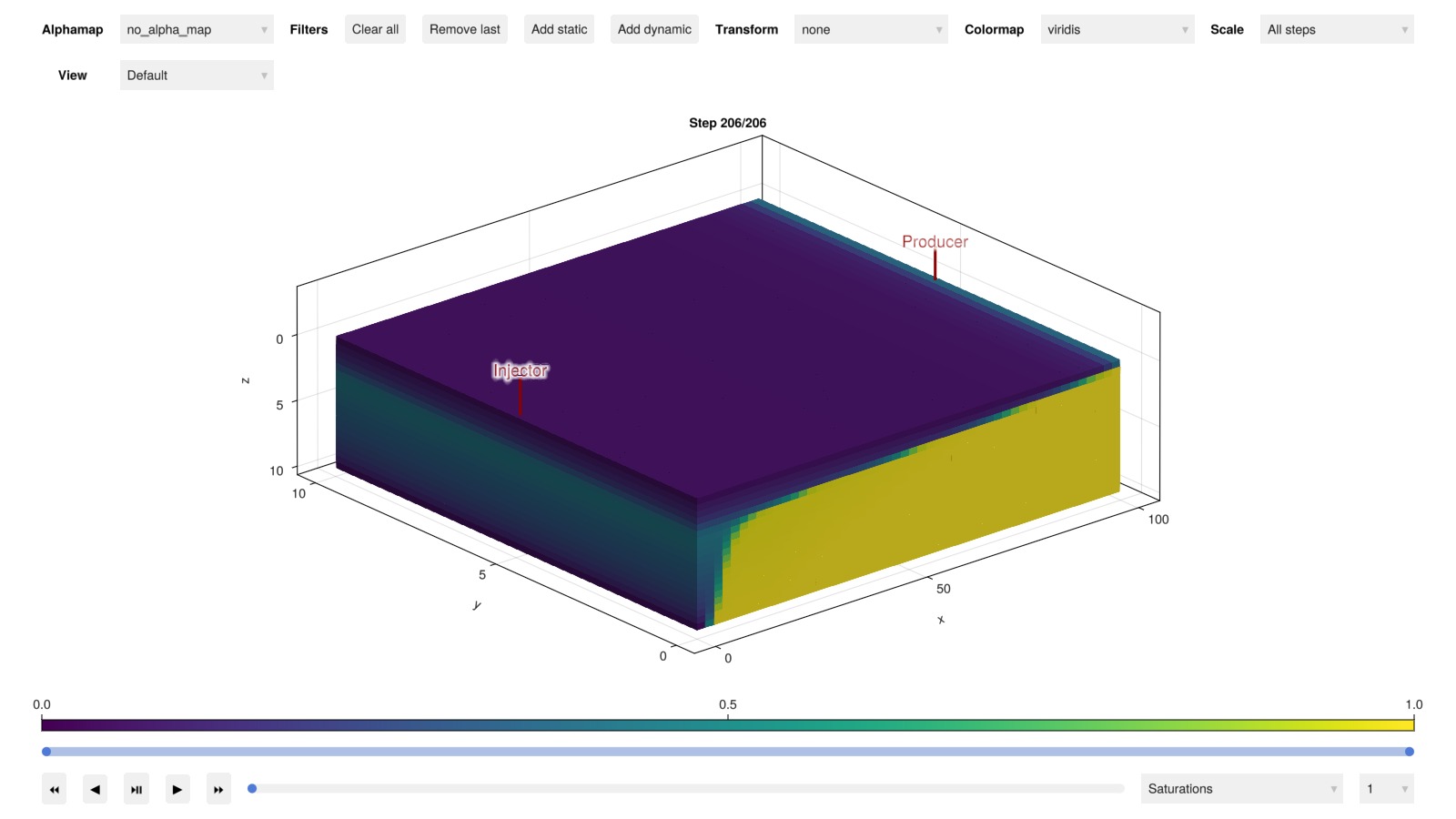Click the timestep slider handle

[x=253, y=789]
